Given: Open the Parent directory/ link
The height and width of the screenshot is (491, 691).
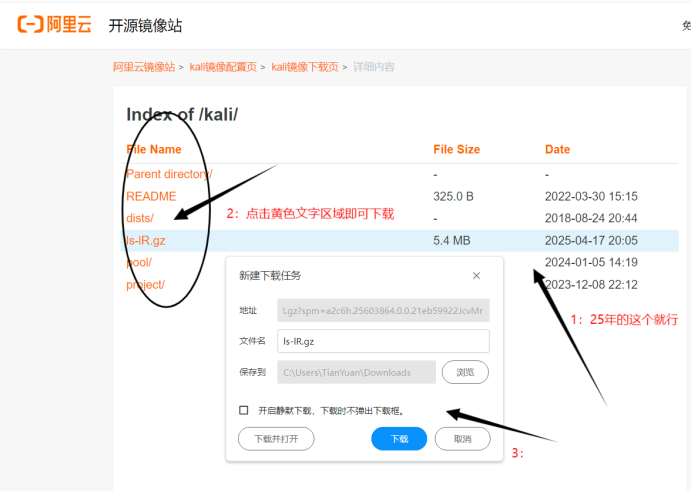Looking at the screenshot, I should click(169, 174).
